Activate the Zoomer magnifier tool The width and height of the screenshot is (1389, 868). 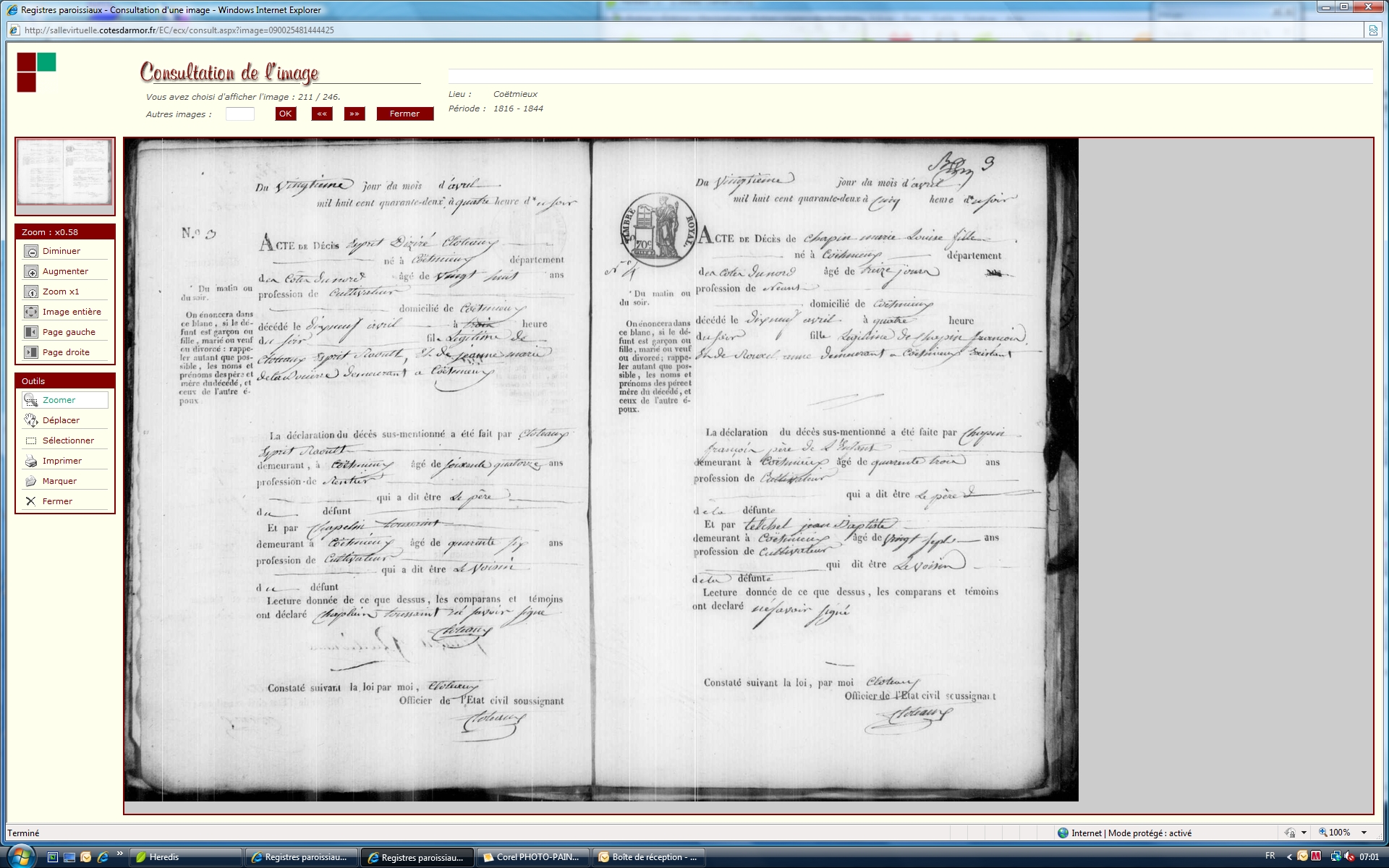pos(31,400)
